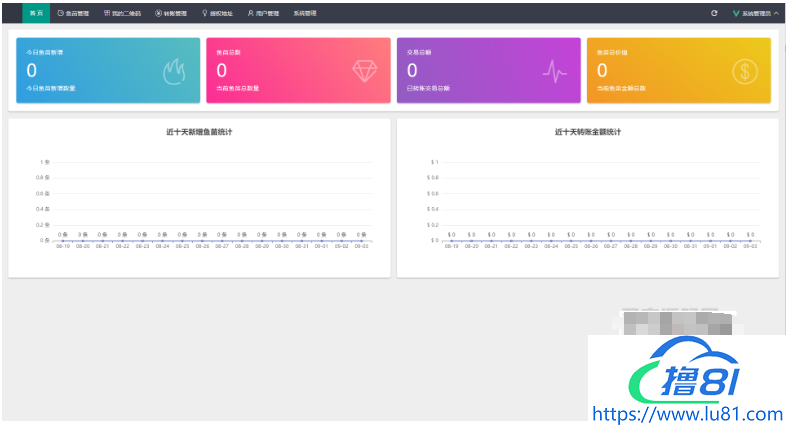Click the 近十天新增鱼苗统计 chart title

(x=199, y=131)
